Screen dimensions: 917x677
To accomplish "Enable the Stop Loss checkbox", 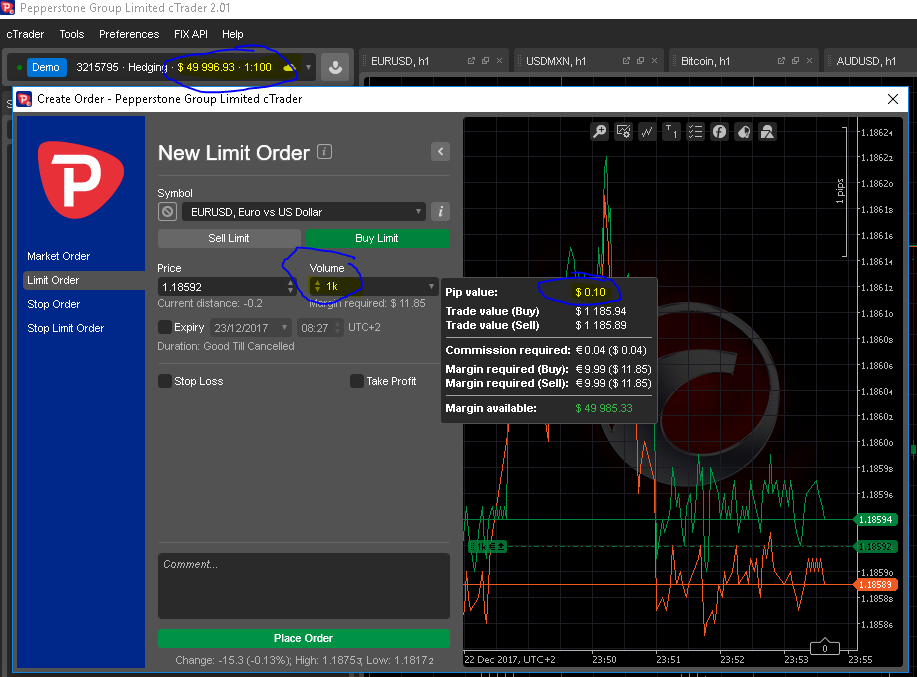I will (x=165, y=381).
